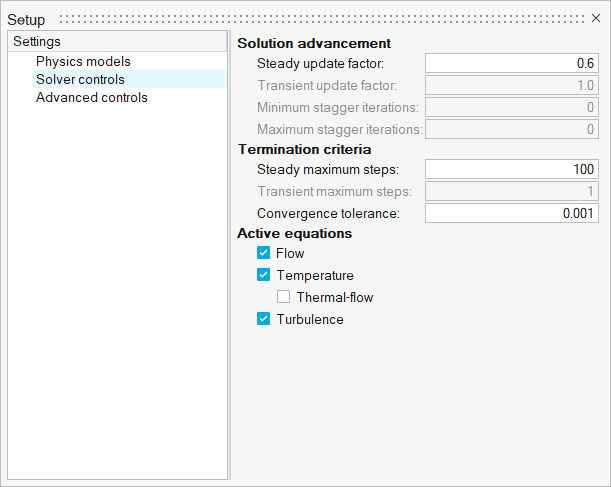
Task: Click the Steady maximum steps field
Action: (x=512, y=169)
